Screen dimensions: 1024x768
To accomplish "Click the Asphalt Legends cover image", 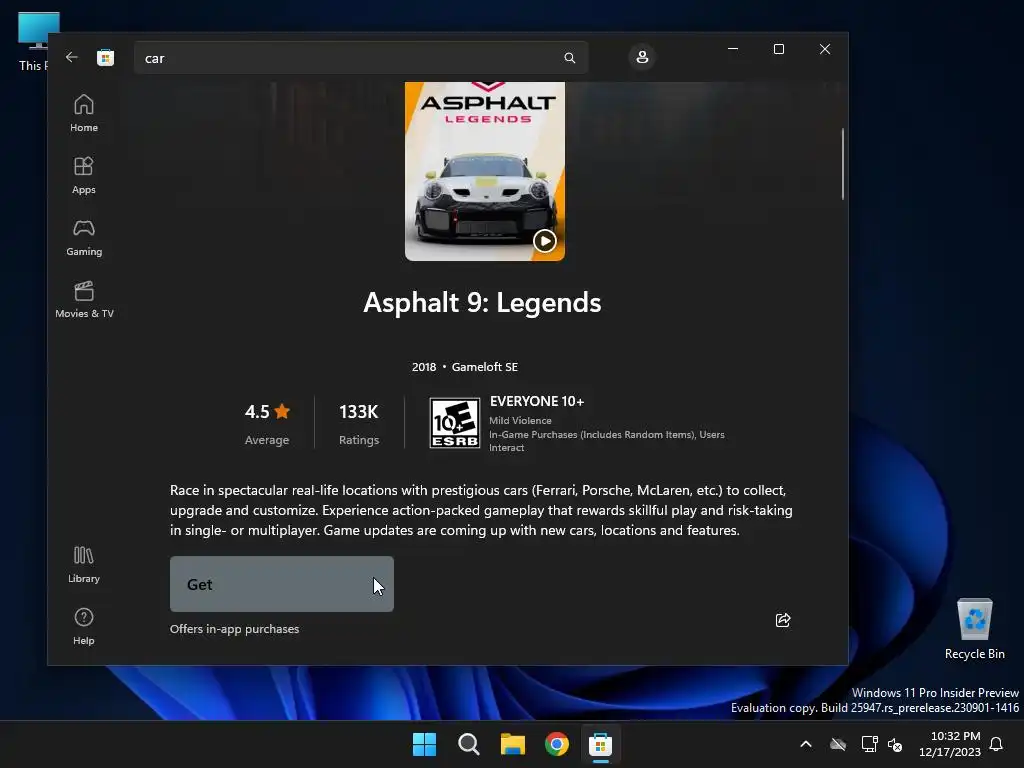I will coord(485,171).
